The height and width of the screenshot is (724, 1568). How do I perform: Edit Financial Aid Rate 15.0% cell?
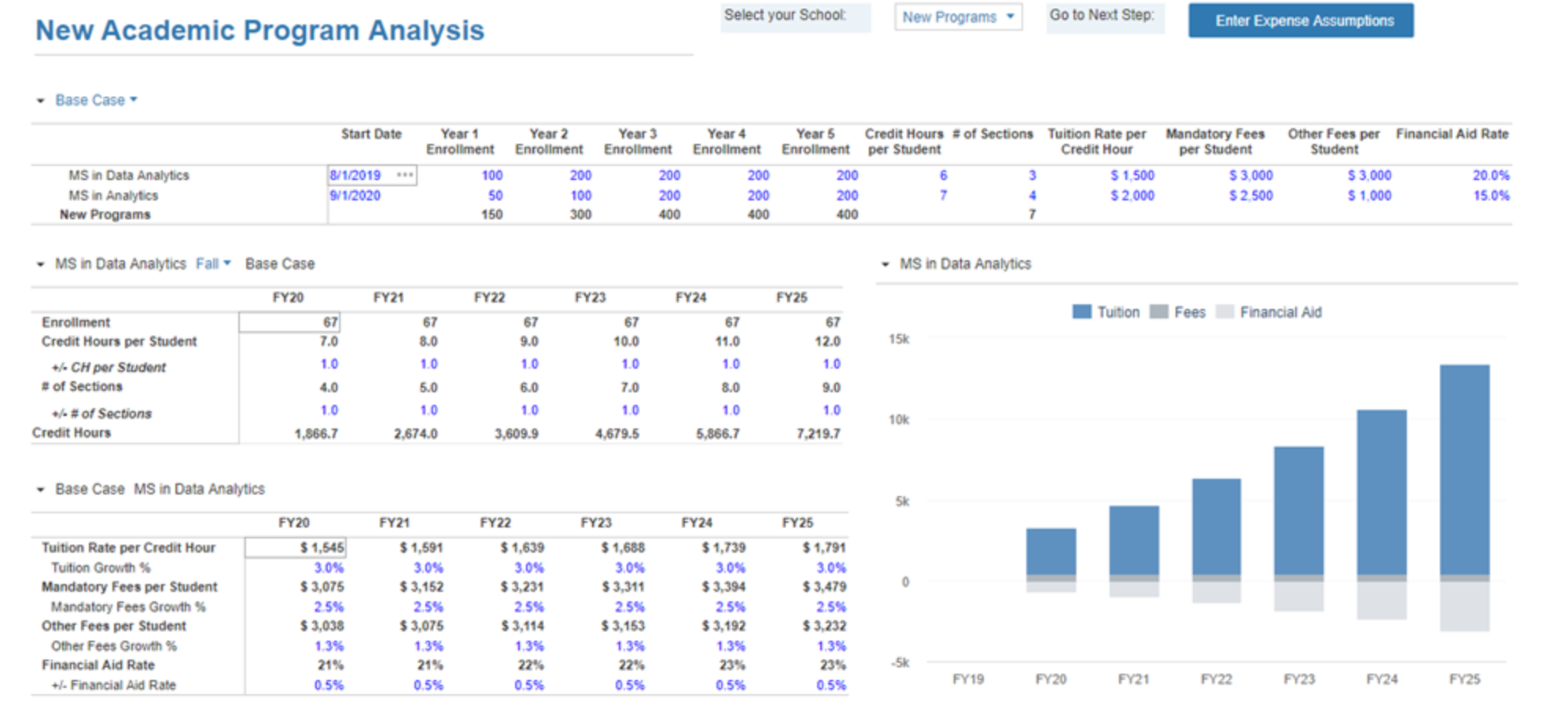coord(1490,195)
